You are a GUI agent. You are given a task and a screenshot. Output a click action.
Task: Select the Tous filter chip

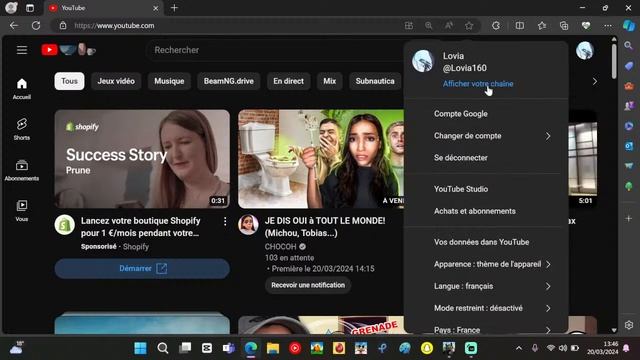[69, 81]
